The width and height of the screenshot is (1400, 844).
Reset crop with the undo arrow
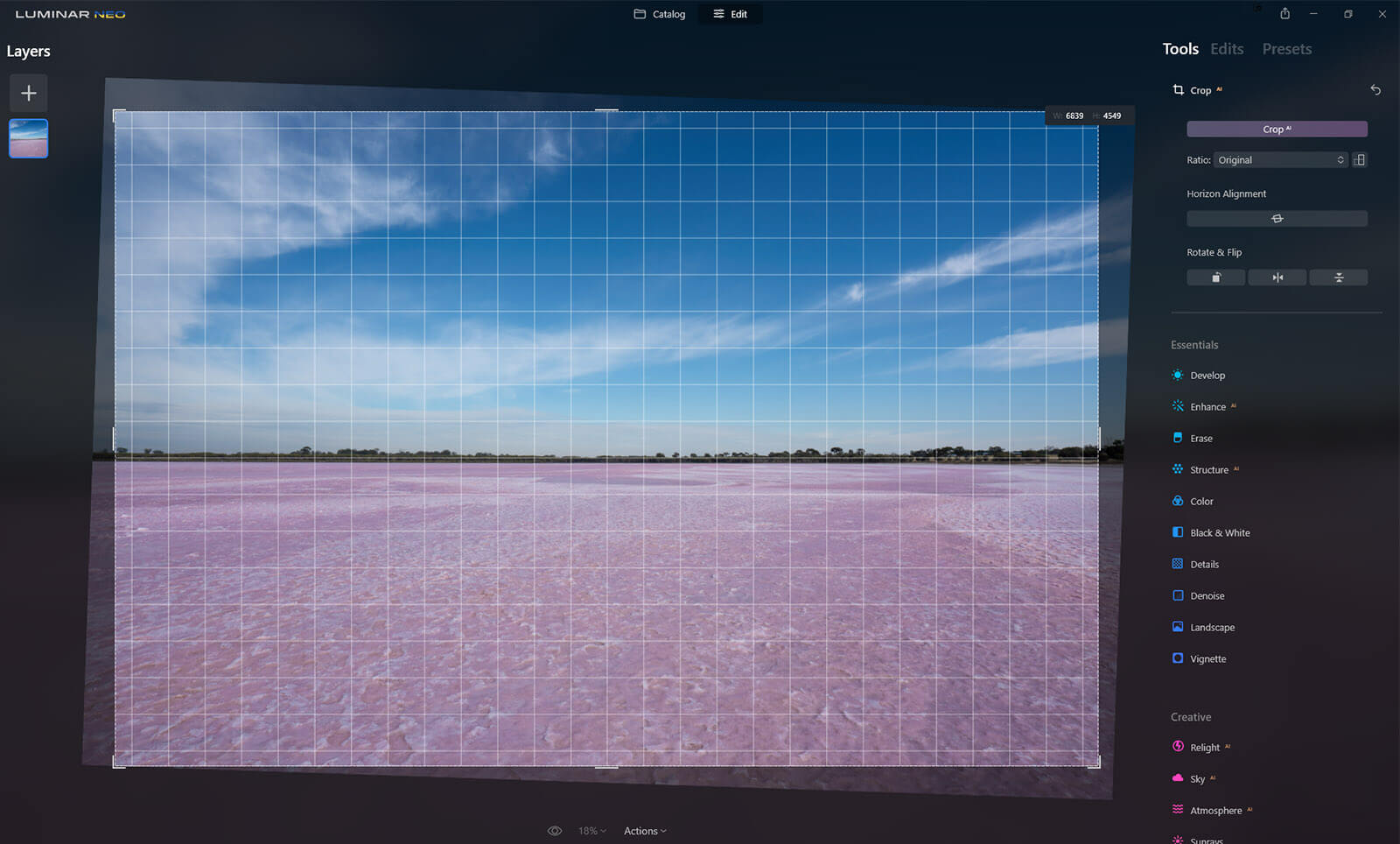click(1375, 90)
